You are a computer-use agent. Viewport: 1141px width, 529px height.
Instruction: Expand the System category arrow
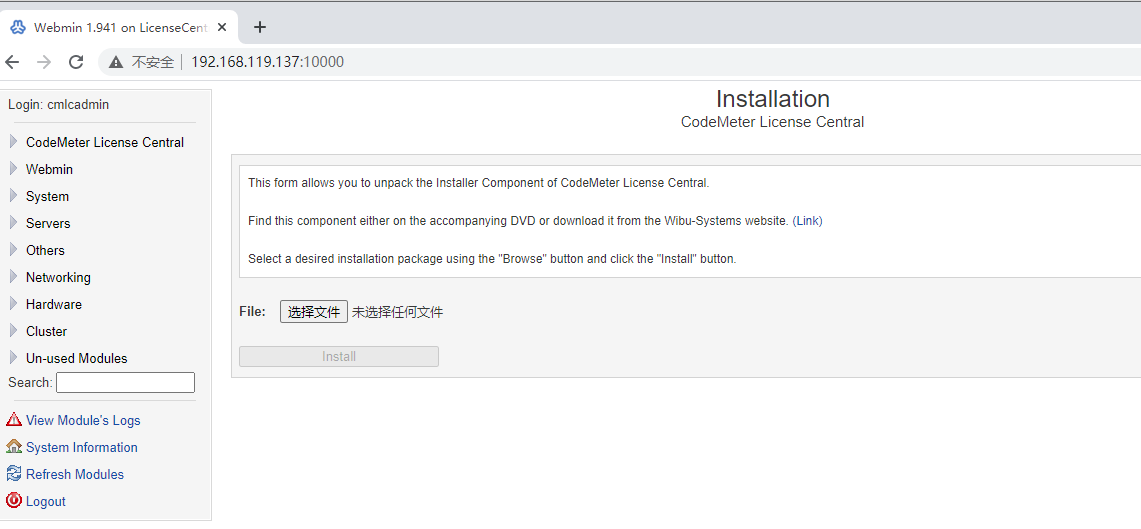(x=13, y=195)
